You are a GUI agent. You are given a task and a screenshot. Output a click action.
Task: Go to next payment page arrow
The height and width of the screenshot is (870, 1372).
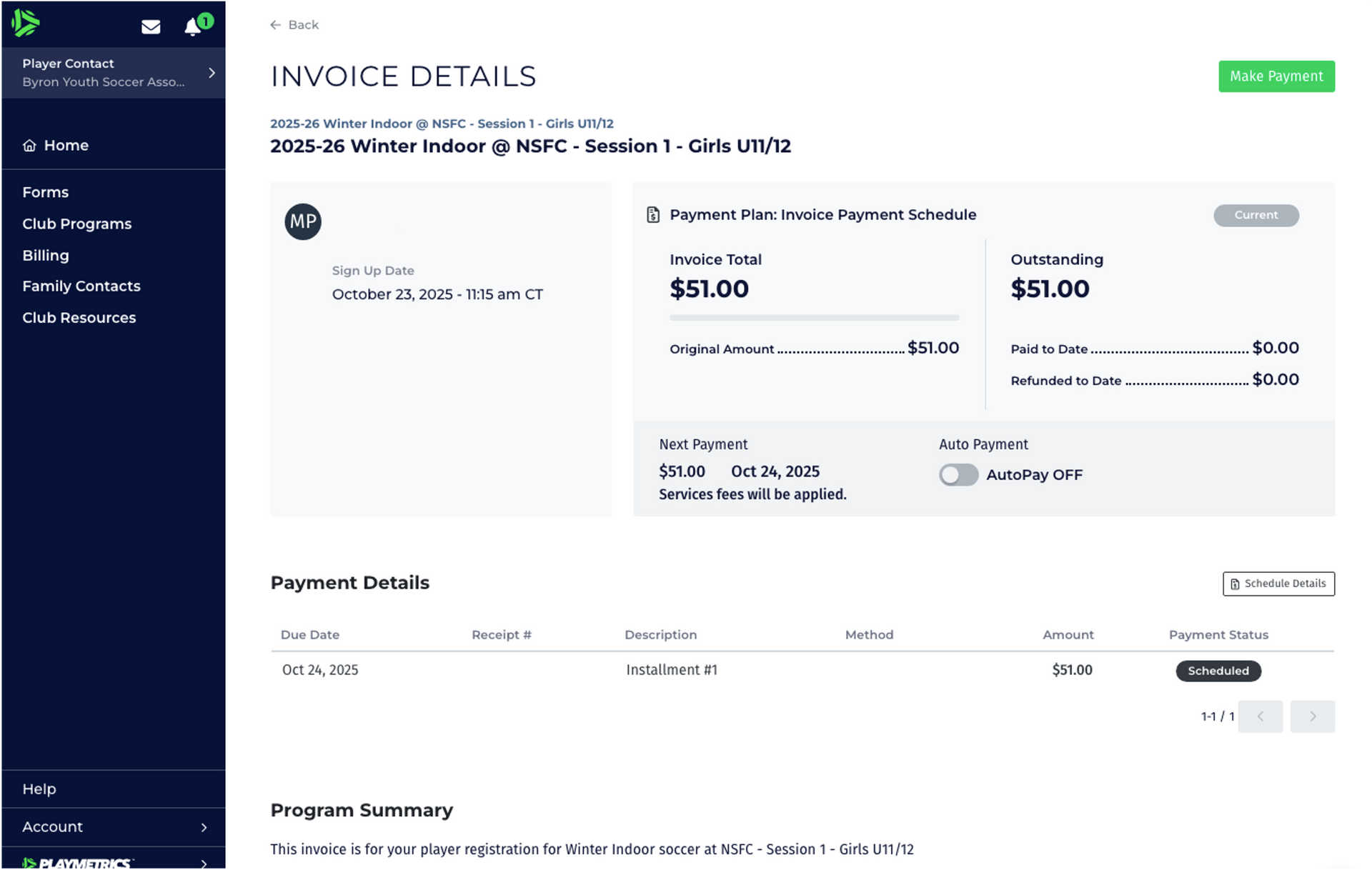pos(1312,716)
